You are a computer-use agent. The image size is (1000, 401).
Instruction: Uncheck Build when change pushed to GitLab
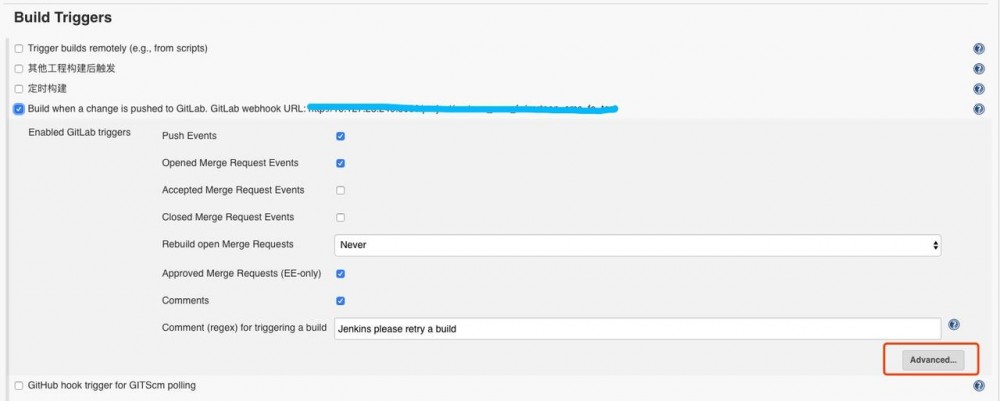pyautogui.click(x=19, y=109)
